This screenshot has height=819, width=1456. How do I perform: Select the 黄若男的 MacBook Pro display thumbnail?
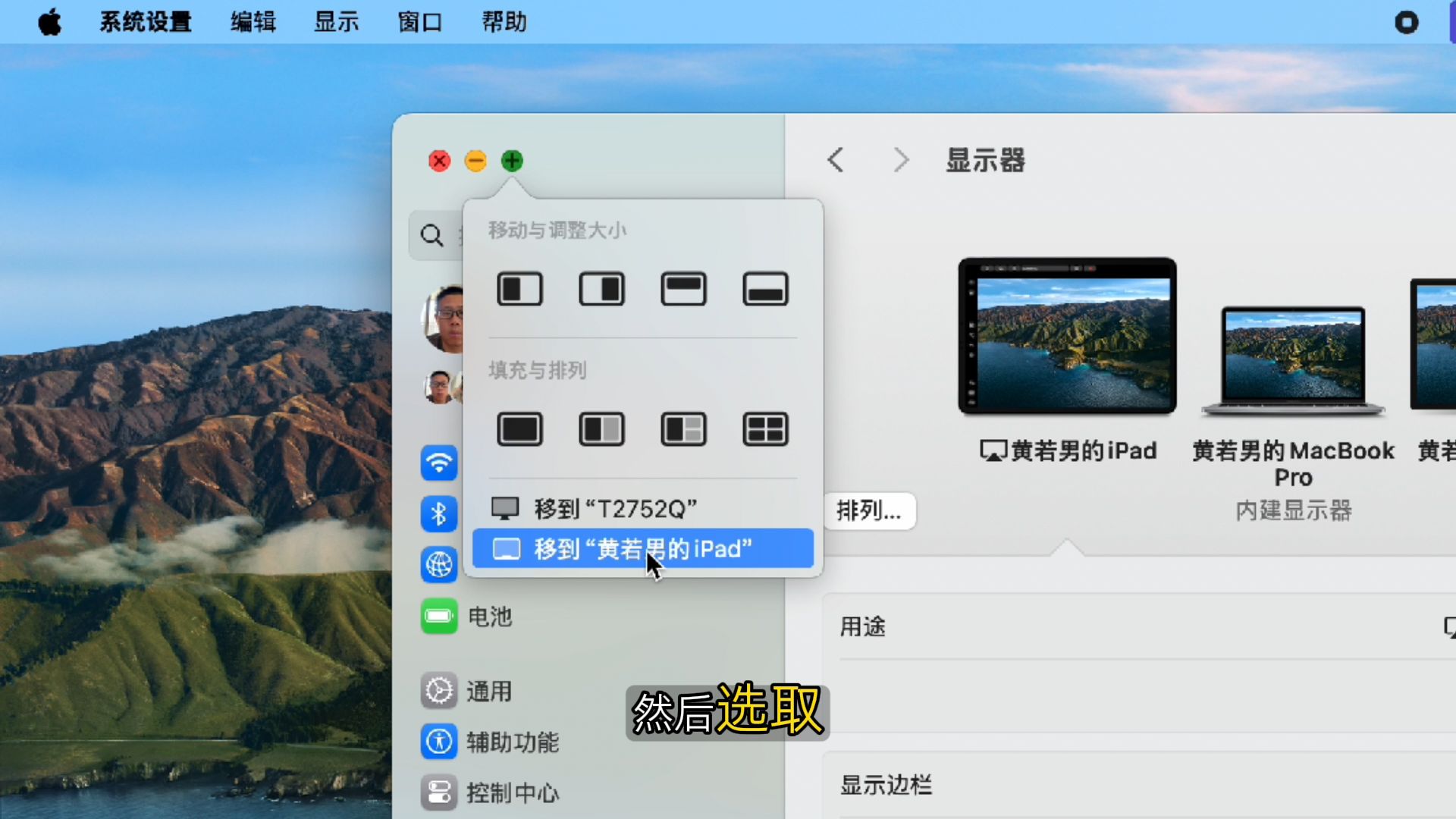[1294, 361]
